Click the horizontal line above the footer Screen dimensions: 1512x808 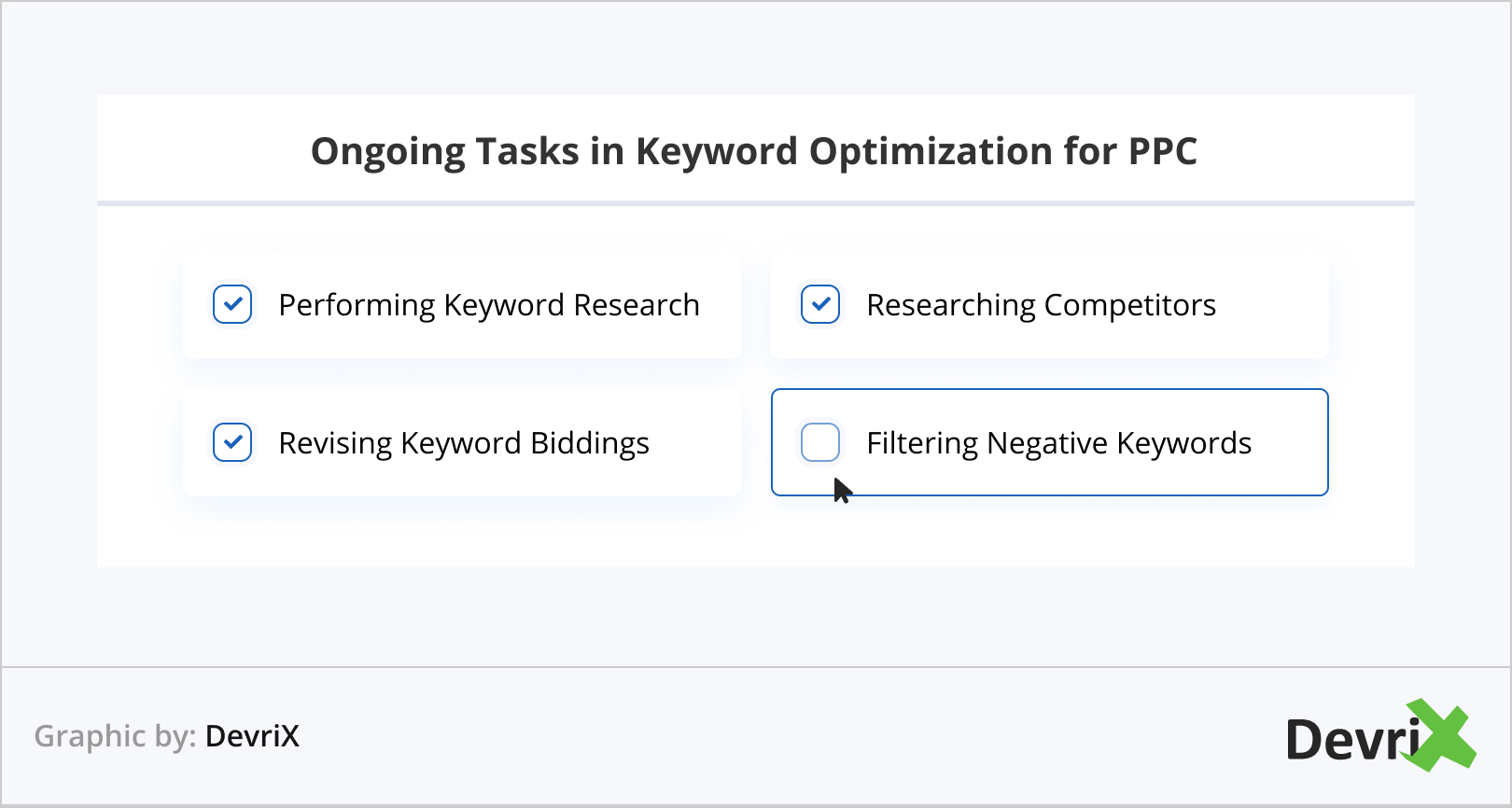[x=756, y=667]
